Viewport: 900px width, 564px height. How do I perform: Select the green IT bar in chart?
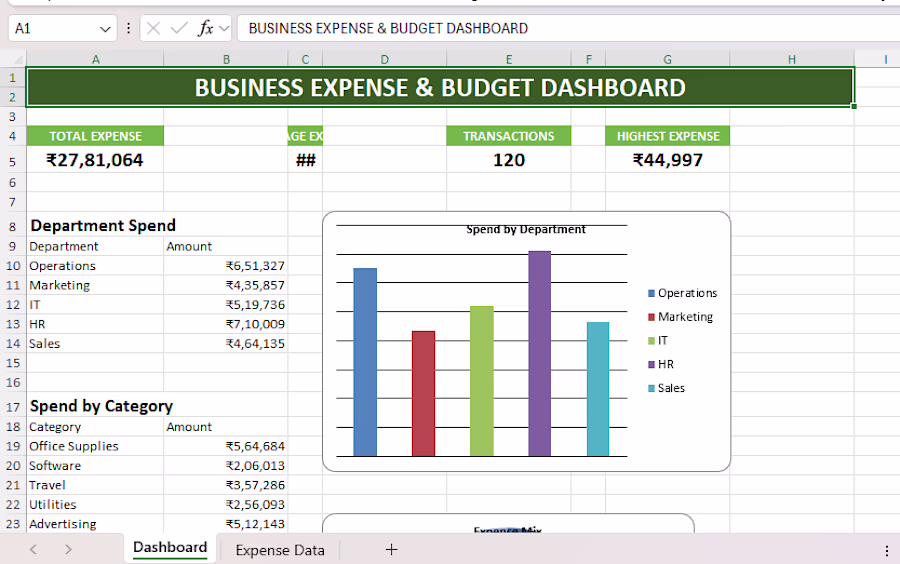(x=482, y=381)
